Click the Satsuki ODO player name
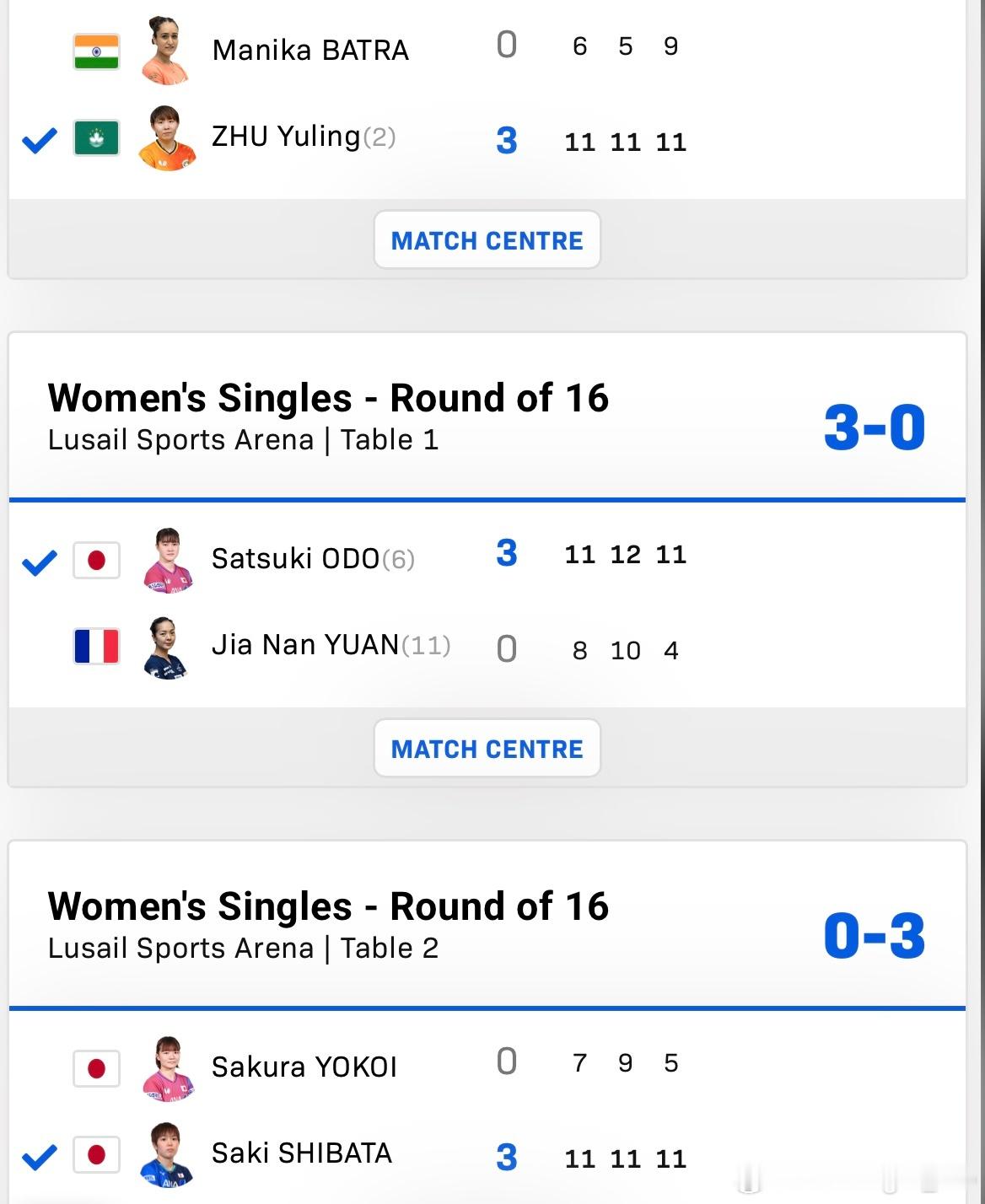The width and height of the screenshot is (985, 1204). [x=295, y=558]
